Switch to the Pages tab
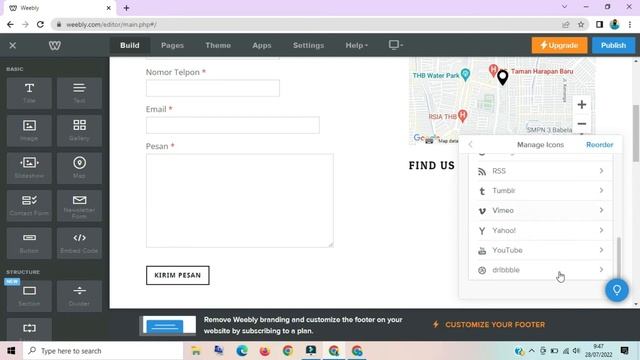 [172, 45]
